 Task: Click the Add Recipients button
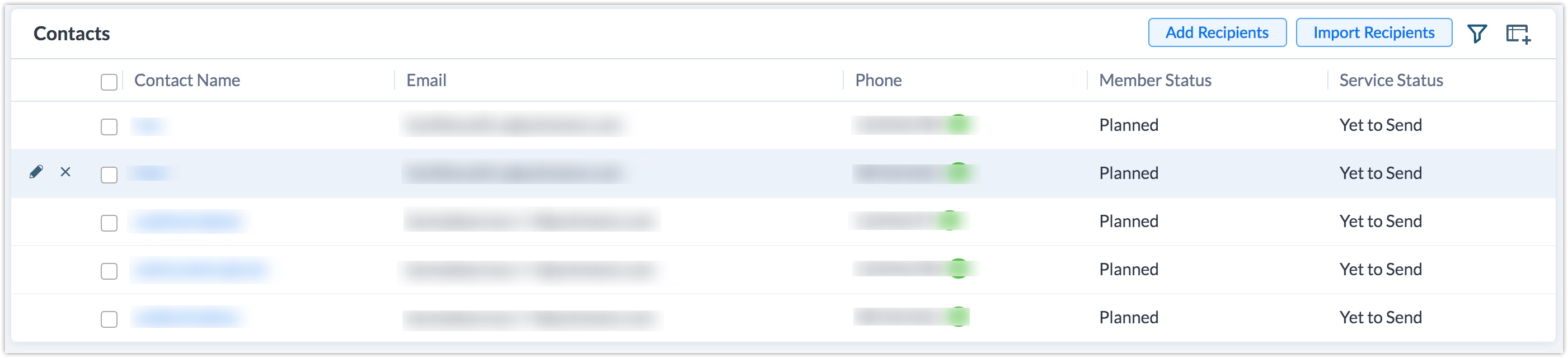[x=1217, y=33]
